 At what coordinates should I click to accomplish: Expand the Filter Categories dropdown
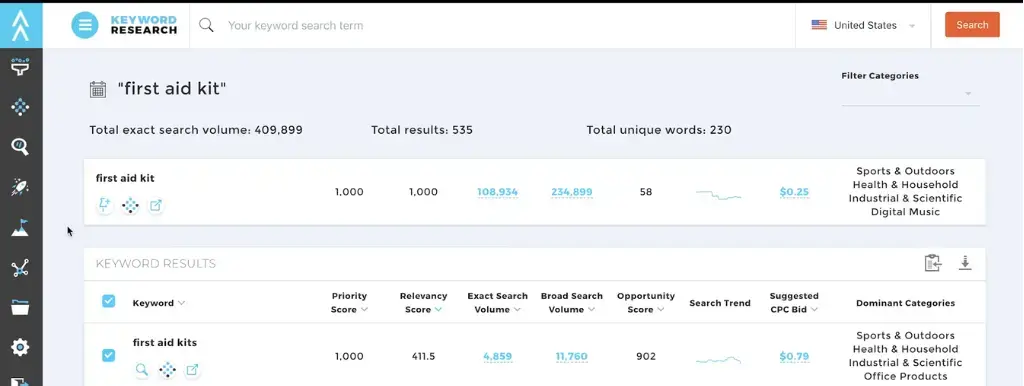click(x=910, y=94)
